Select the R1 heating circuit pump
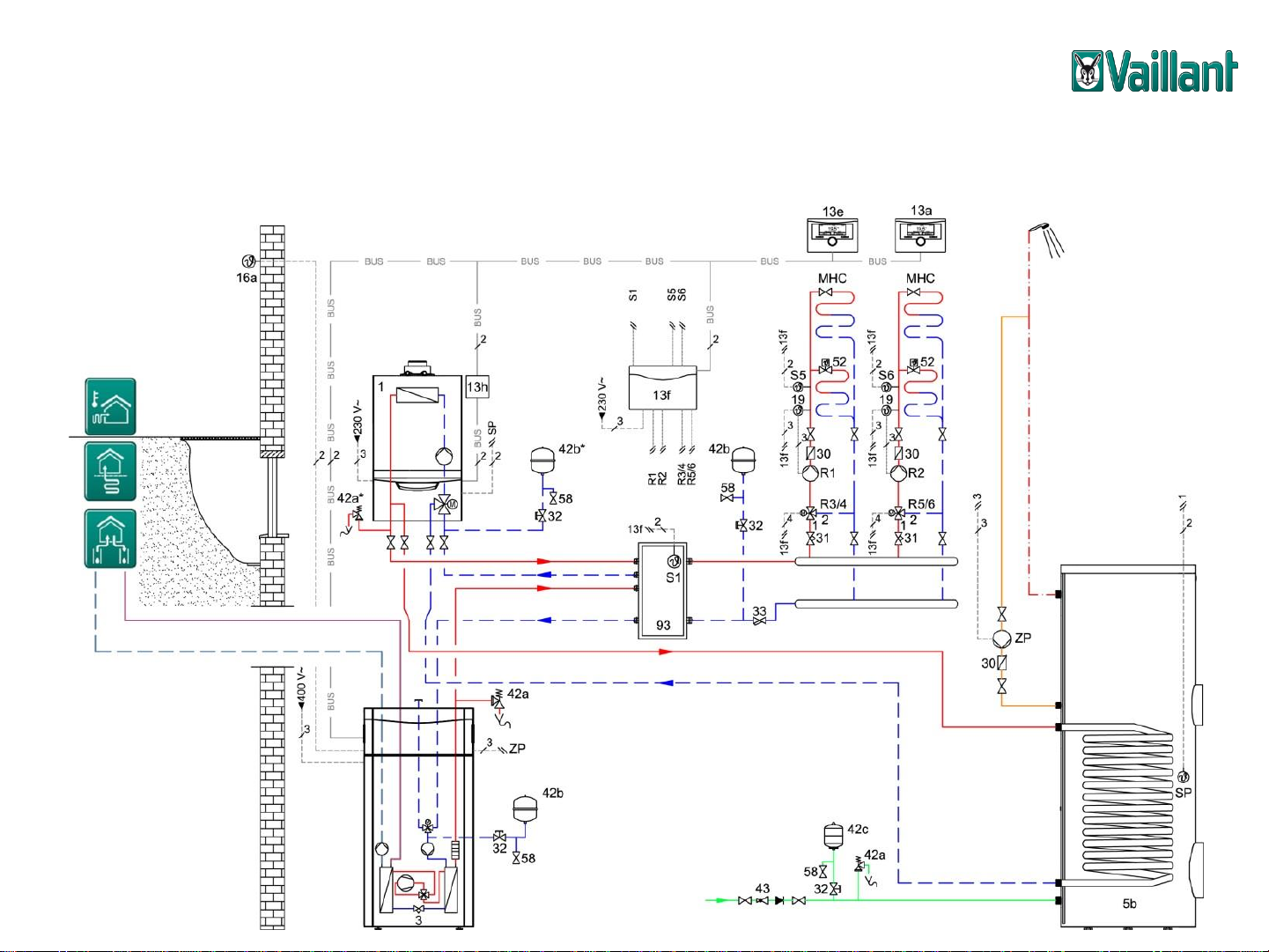Screen dimensions: 1269x952 [810, 473]
